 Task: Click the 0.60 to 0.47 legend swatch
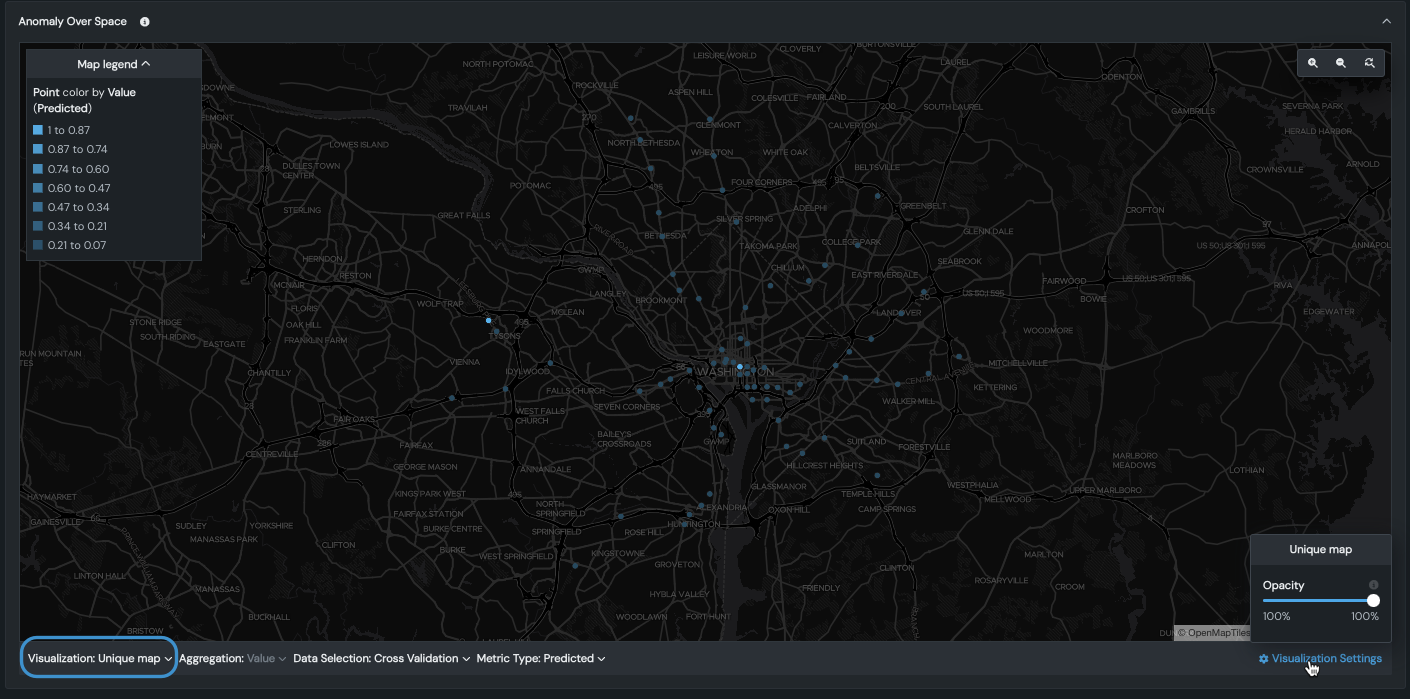[38, 188]
